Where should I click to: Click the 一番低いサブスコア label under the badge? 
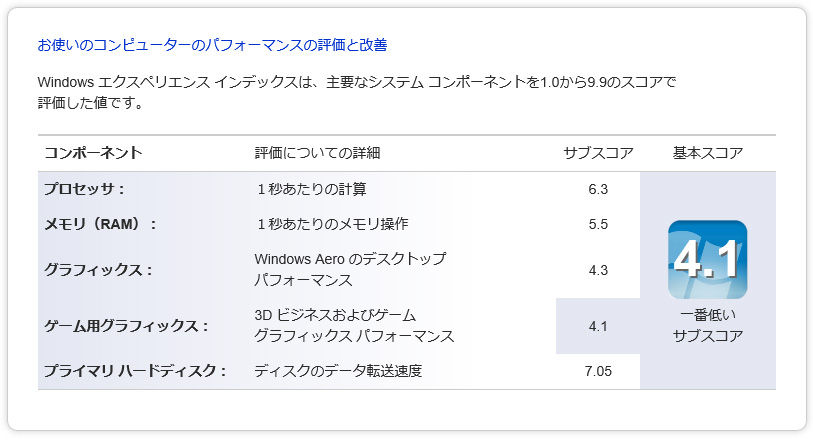click(x=707, y=324)
